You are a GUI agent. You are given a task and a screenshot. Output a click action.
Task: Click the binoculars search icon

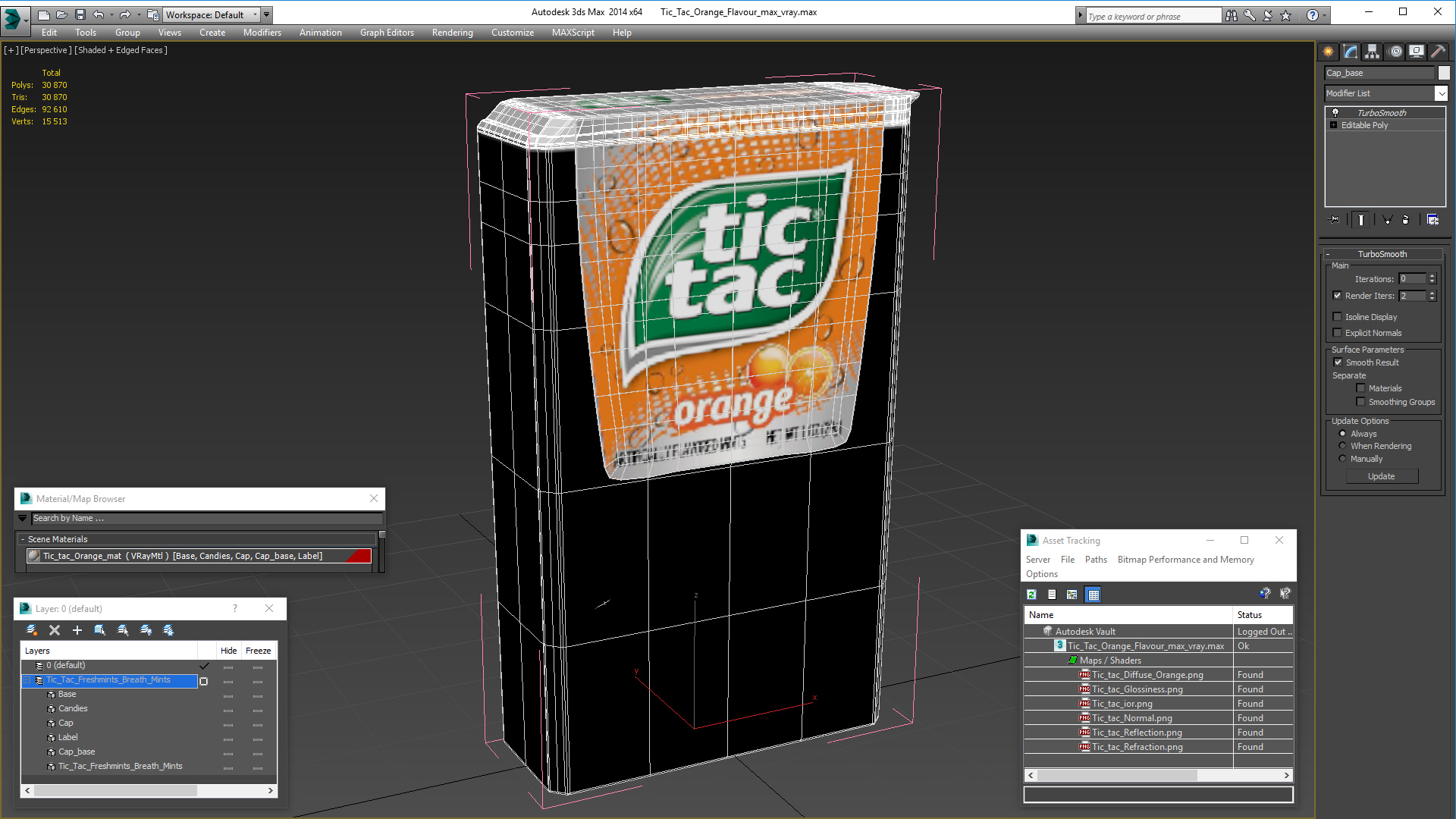point(1231,15)
